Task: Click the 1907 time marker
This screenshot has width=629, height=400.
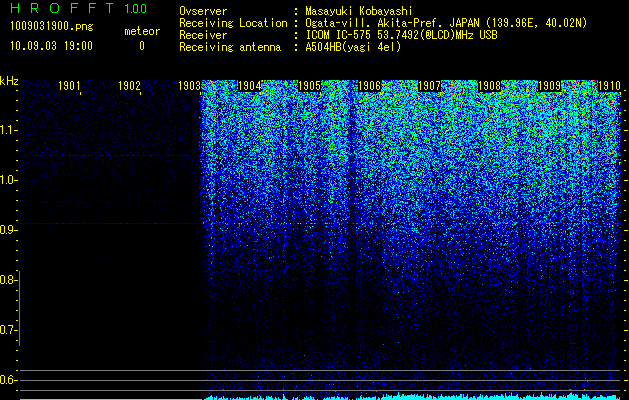Action: tap(429, 86)
